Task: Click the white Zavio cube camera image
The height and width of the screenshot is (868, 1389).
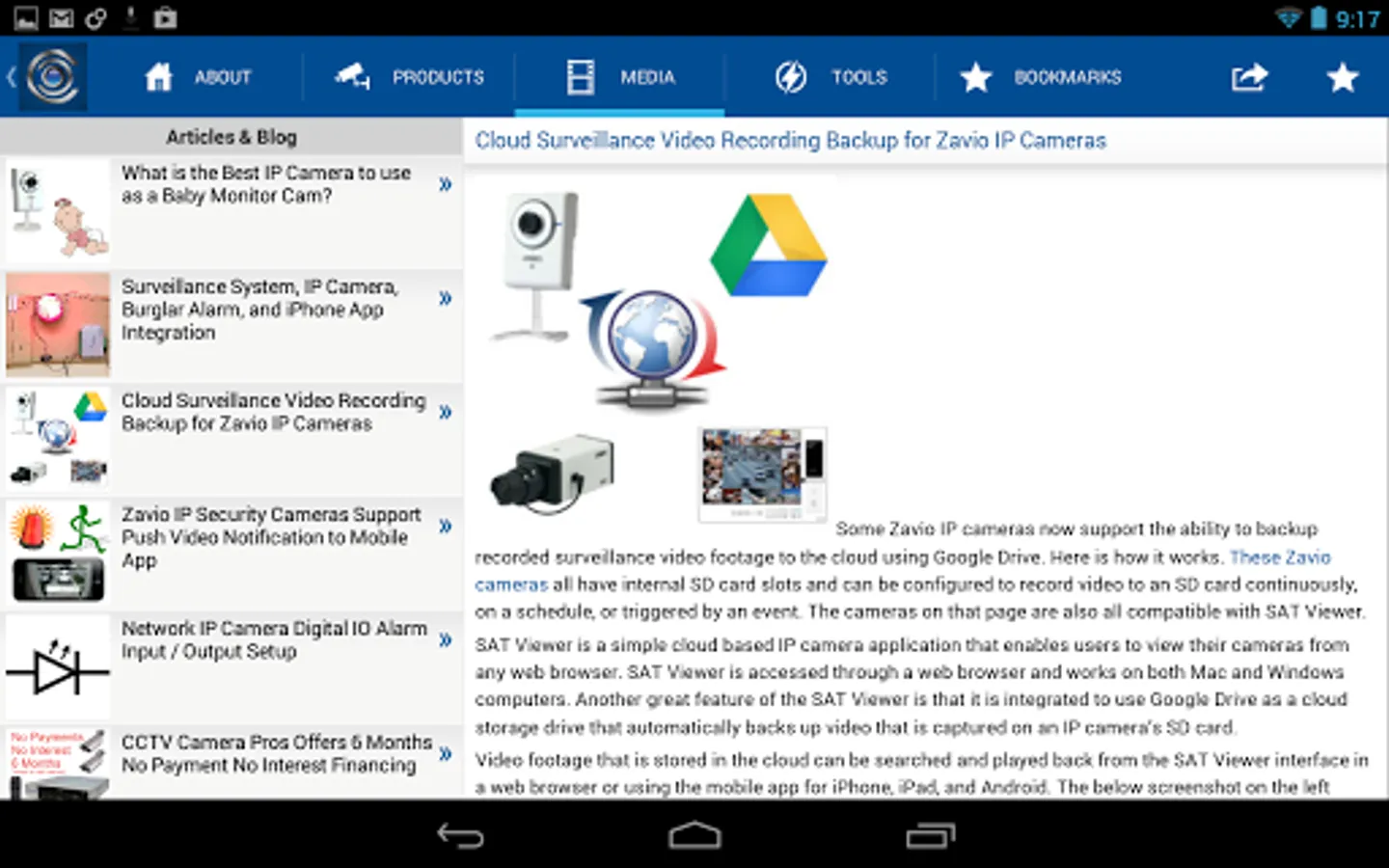Action: 532,265
